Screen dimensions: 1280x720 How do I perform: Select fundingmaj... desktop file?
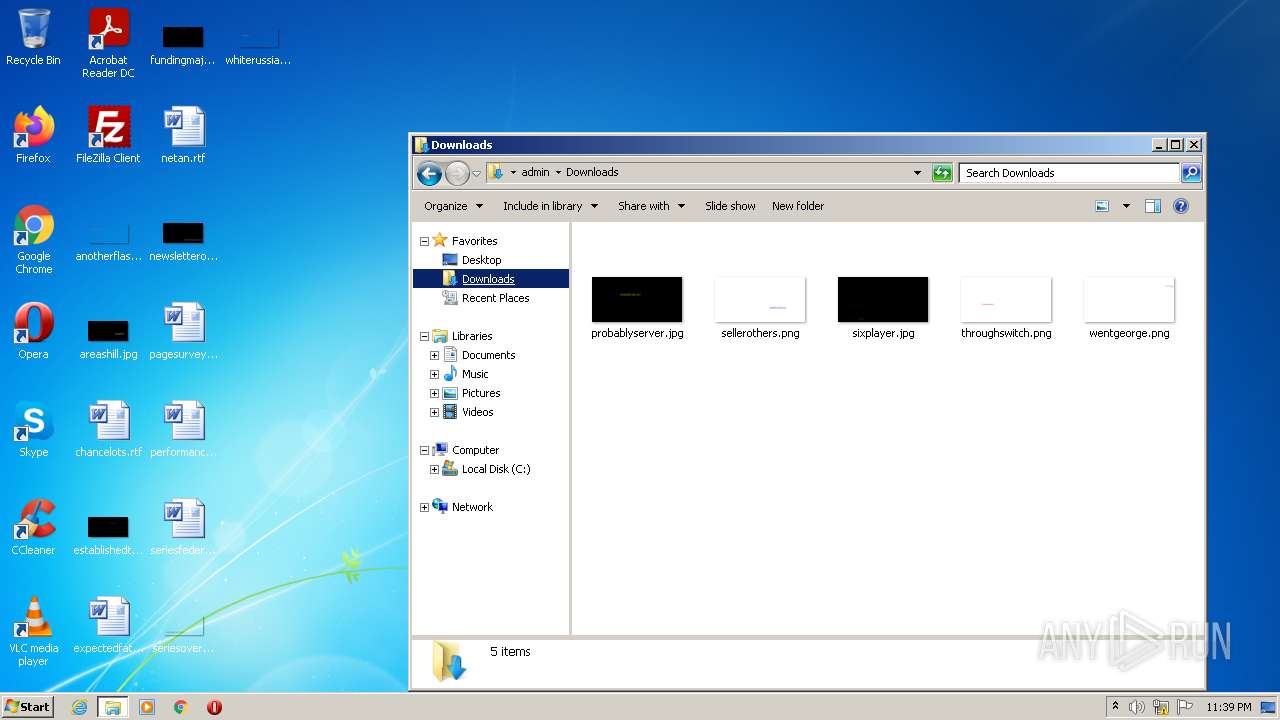183,45
